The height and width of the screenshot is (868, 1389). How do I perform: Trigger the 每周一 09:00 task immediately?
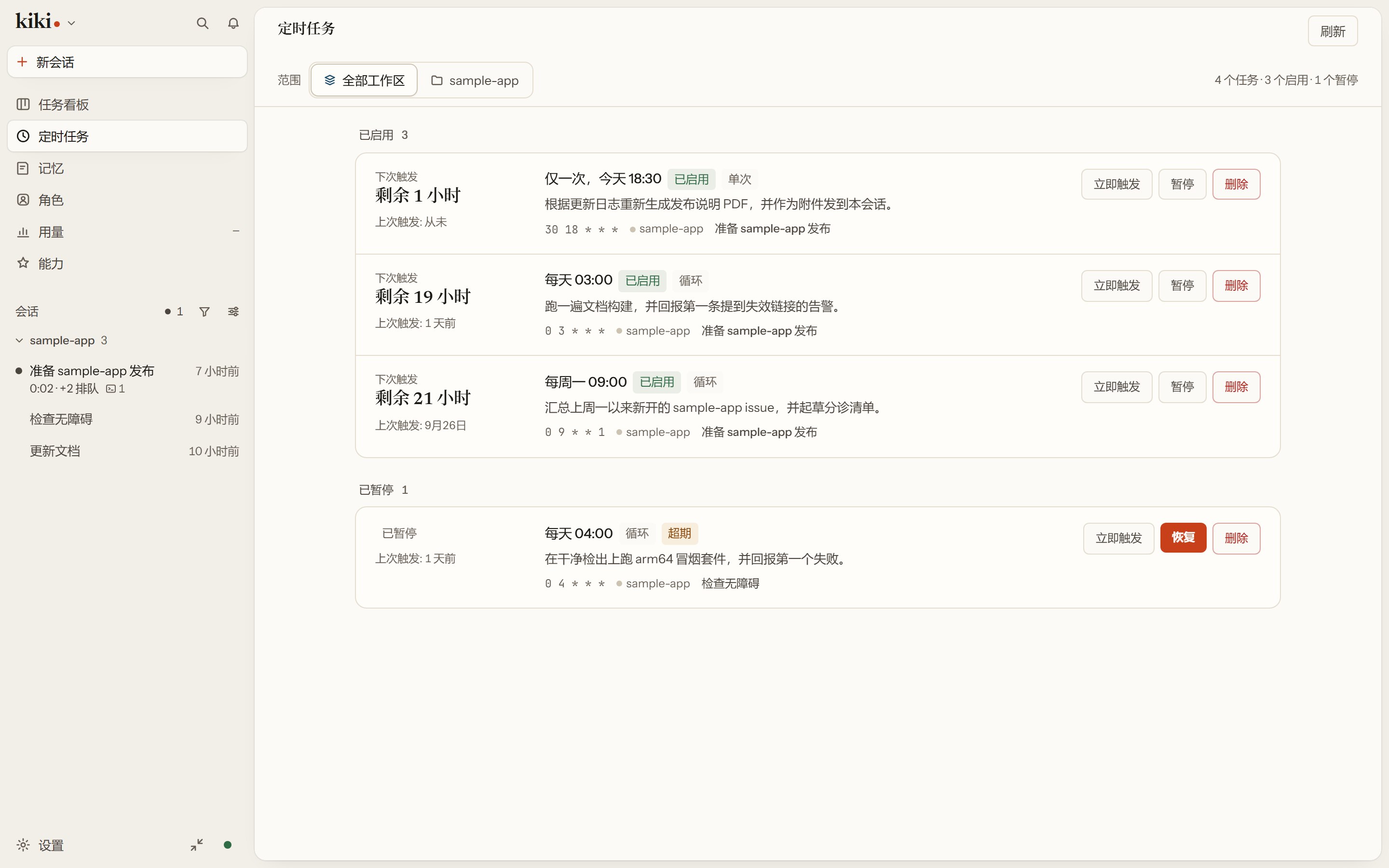coord(1117,387)
